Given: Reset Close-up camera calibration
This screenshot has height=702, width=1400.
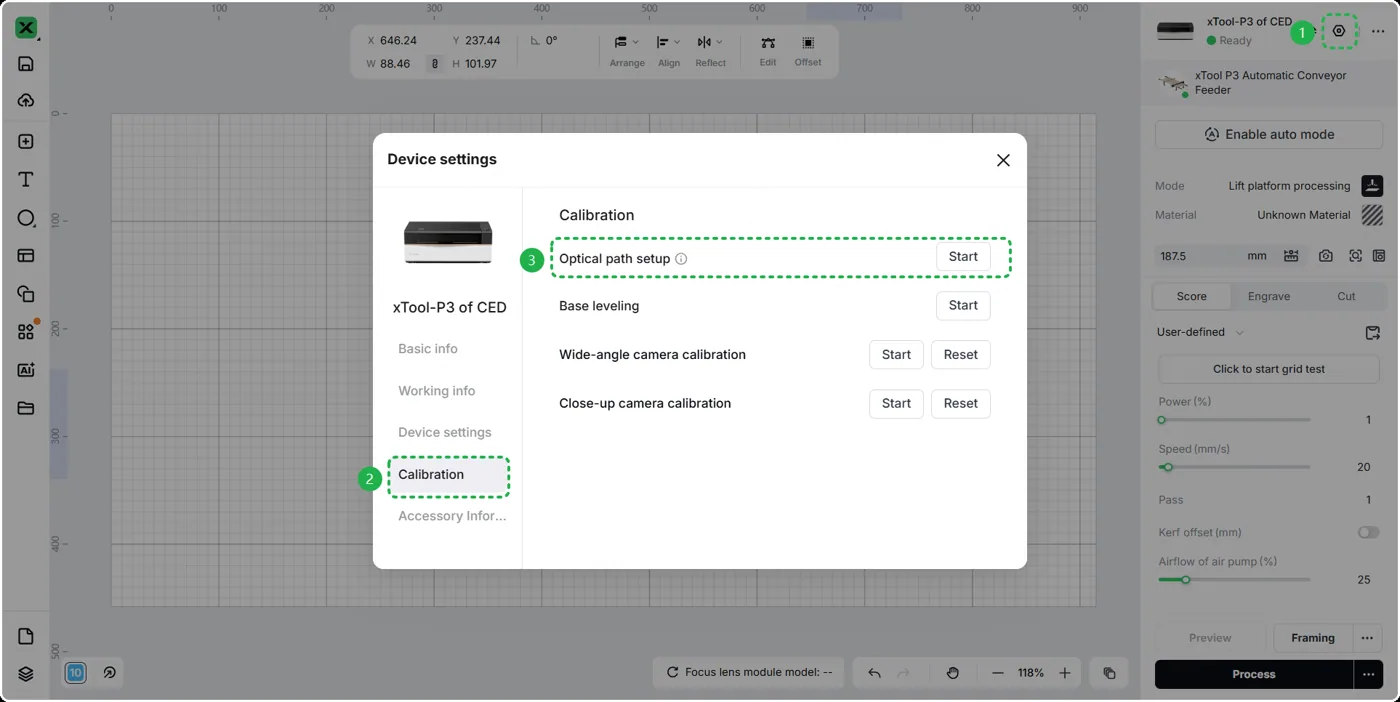Looking at the screenshot, I should pos(961,404).
